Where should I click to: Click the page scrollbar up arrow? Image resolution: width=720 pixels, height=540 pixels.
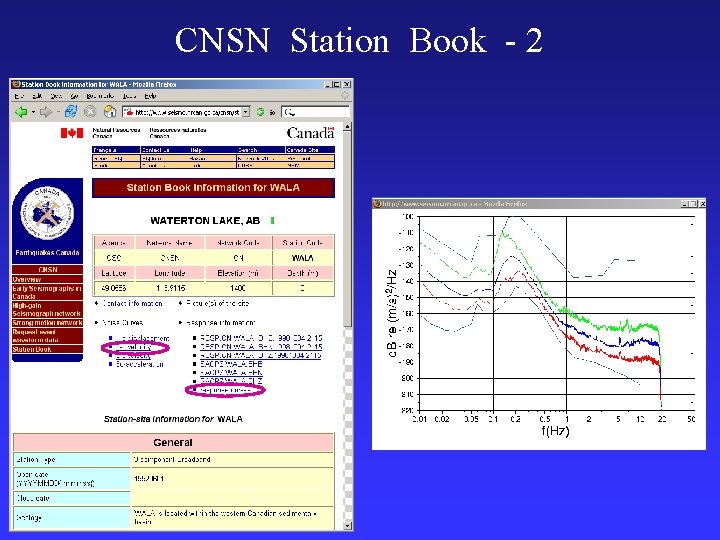click(347, 126)
